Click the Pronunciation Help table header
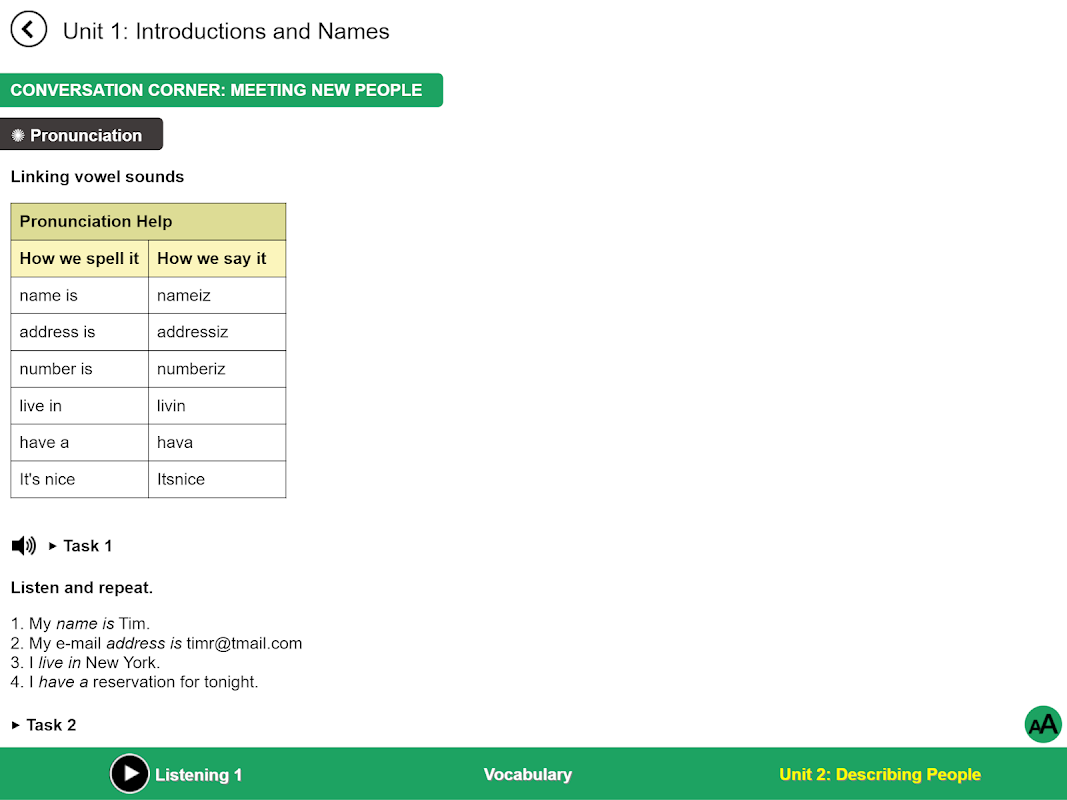The width and height of the screenshot is (1067, 800). [x=148, y=222]
